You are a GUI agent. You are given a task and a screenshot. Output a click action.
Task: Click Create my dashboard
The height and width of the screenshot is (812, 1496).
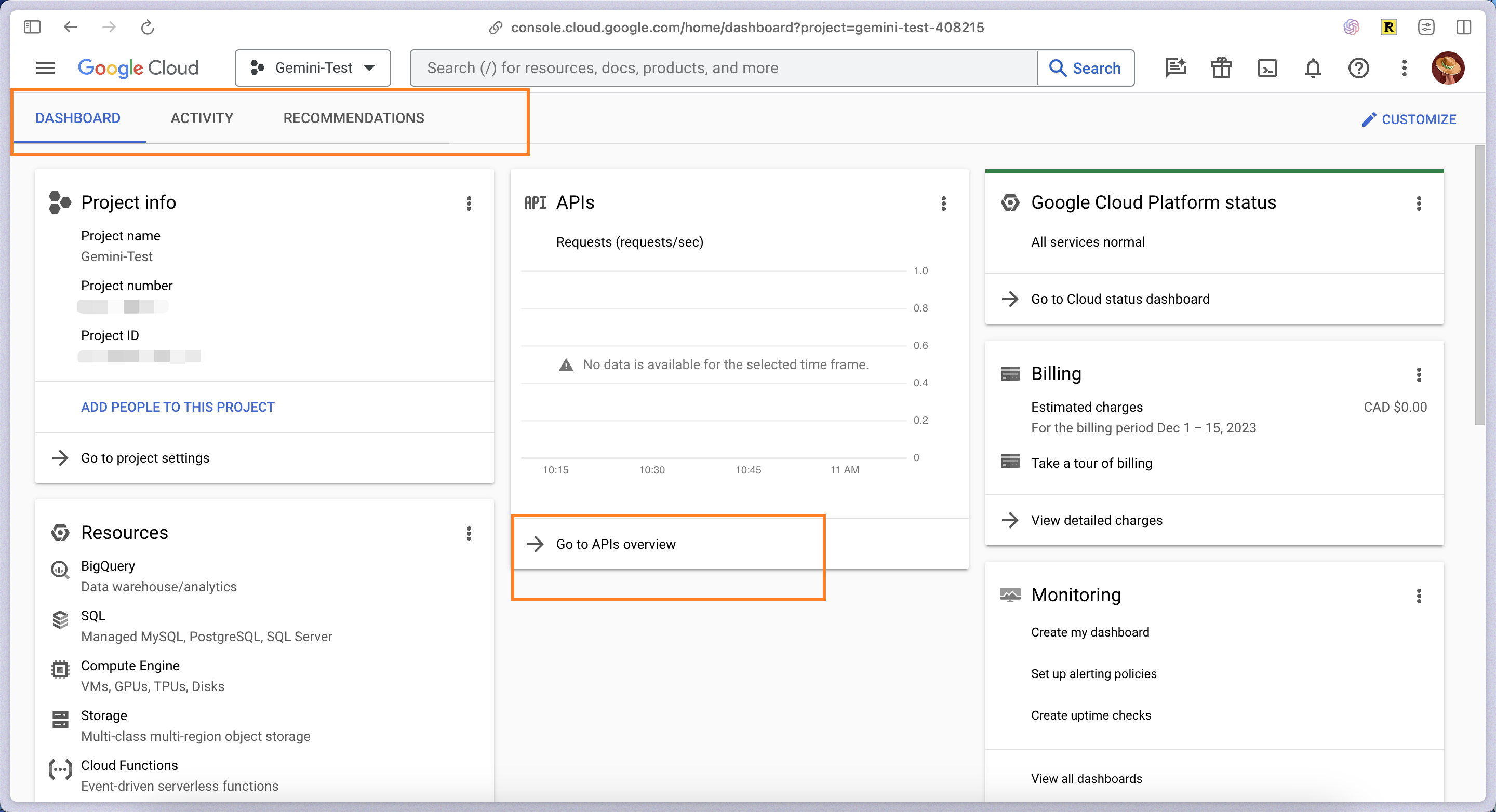click(x=1090, y=632)
